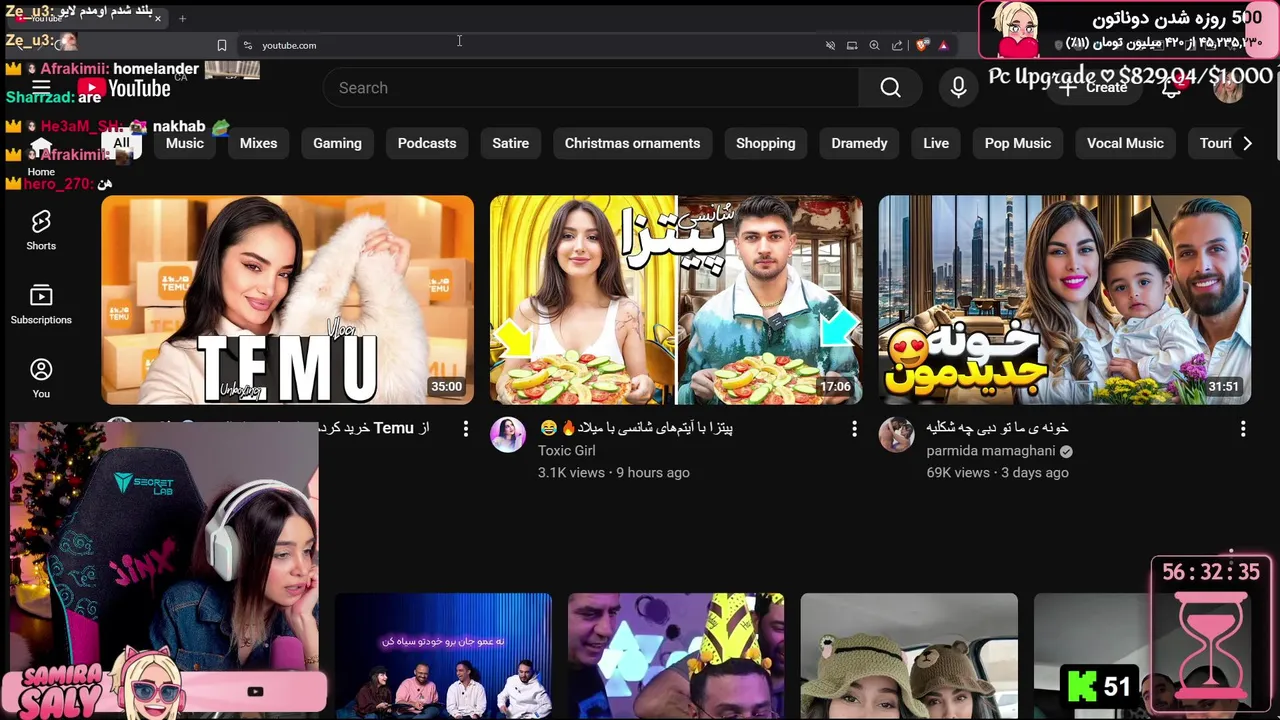Share this page from the address bar
The image size is (1280, 720).
[x=897, y=45]
